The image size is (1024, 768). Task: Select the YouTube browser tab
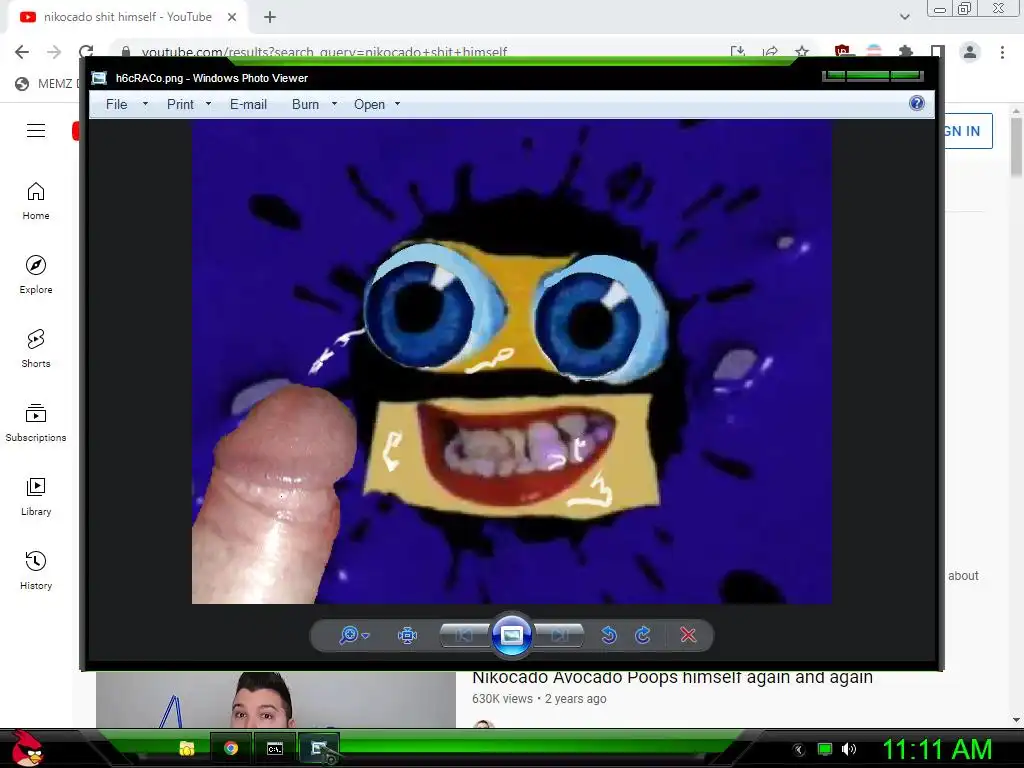point(127,17)
